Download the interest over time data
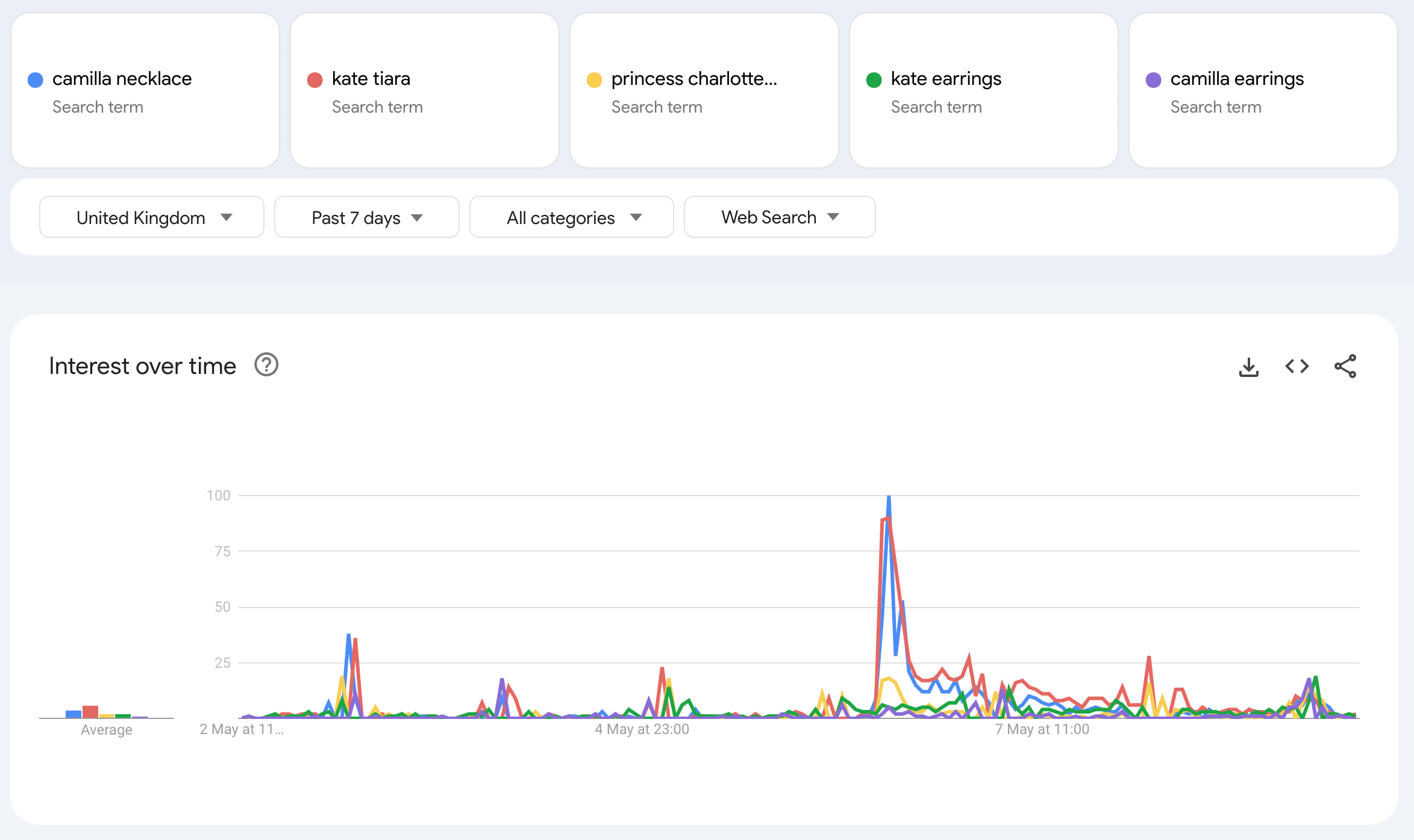The height and width of the screenshot is (840, 1414). 1249,366
